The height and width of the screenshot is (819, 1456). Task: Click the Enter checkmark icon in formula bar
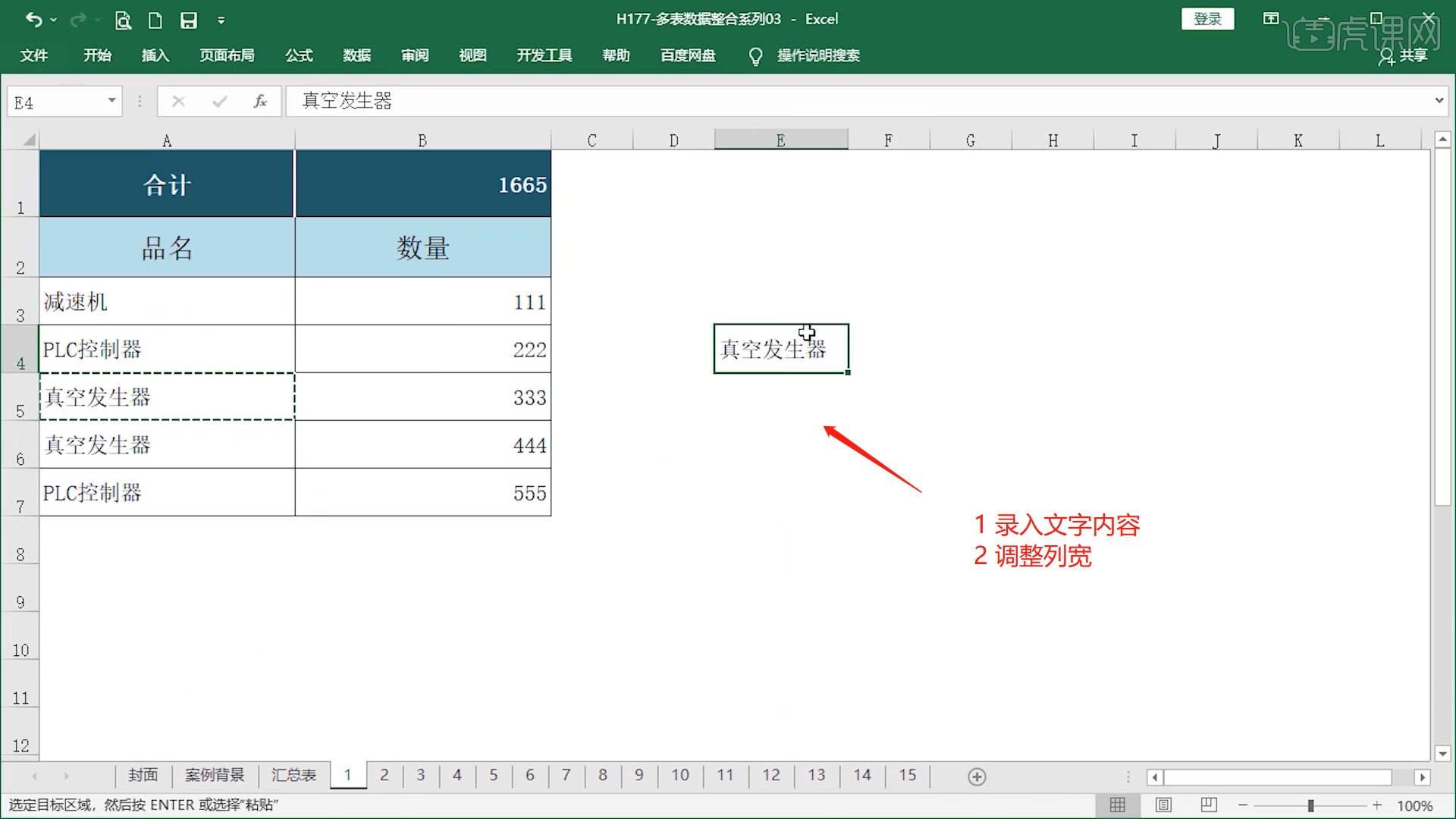pos(220,101)
